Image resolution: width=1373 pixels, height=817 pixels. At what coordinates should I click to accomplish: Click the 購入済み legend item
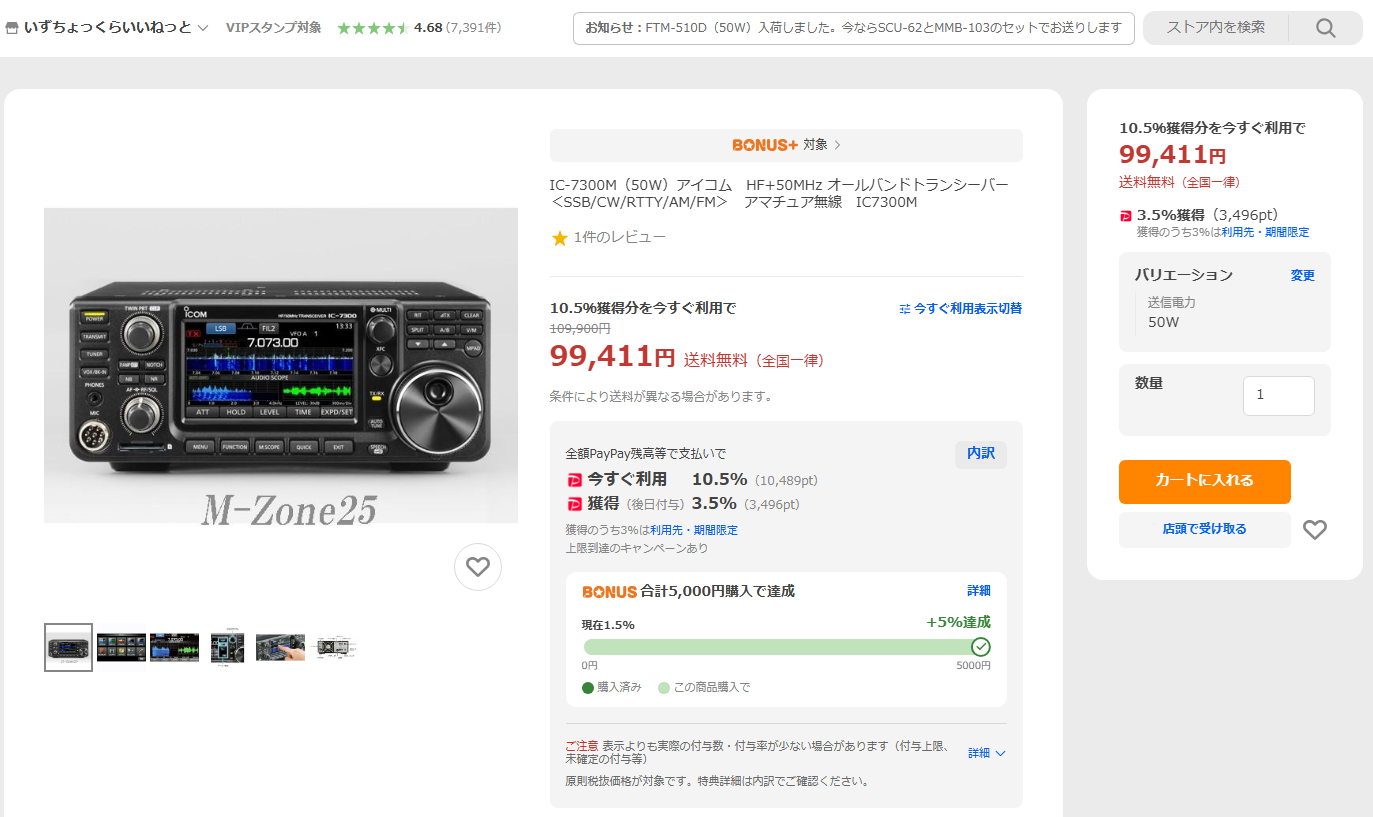612,687
